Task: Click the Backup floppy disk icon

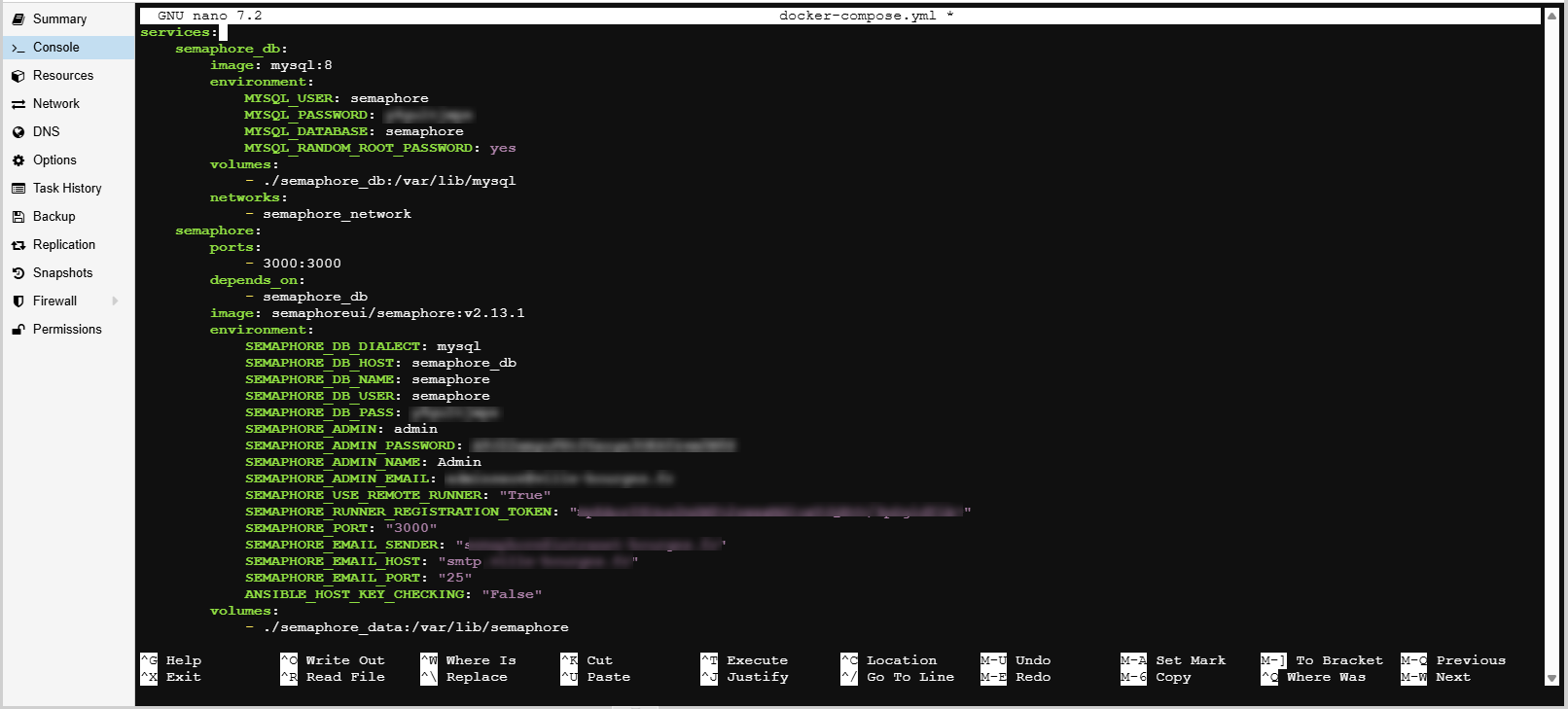Action: click(18, 217)
